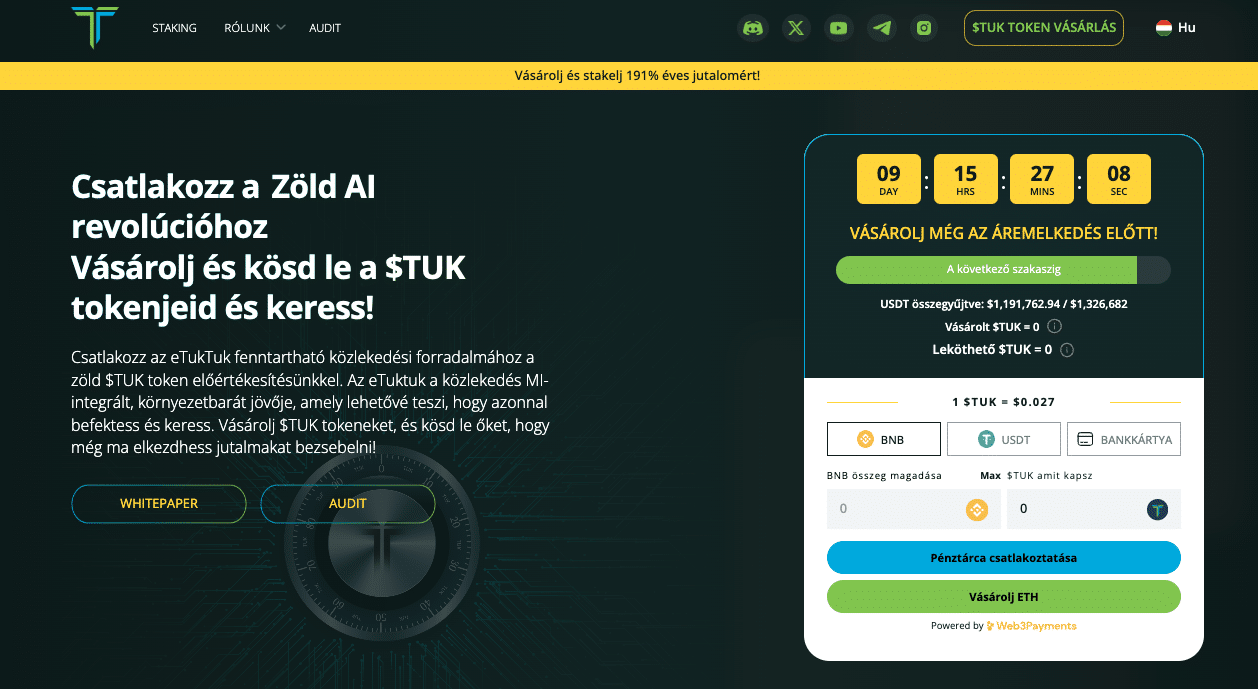Image resolution: width=1258 pixels, height=689 pixels.
Task: Open the Discord social icon
Action: pos(753,28)
